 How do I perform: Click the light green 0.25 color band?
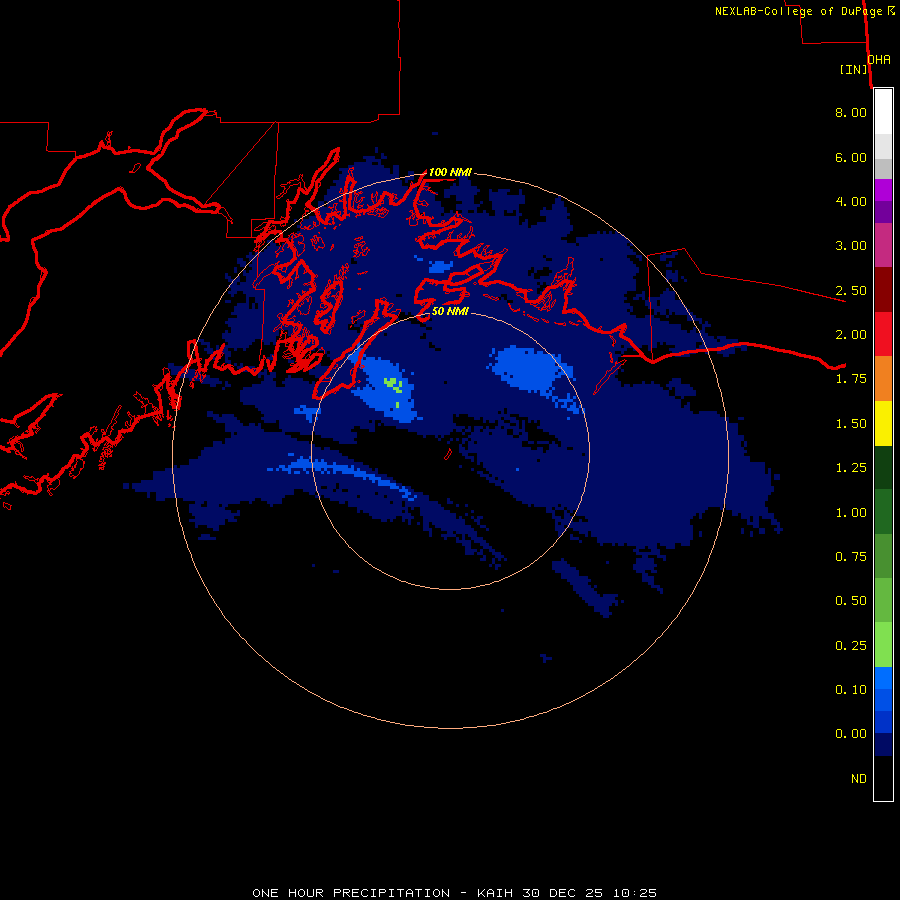pos(883,645)
